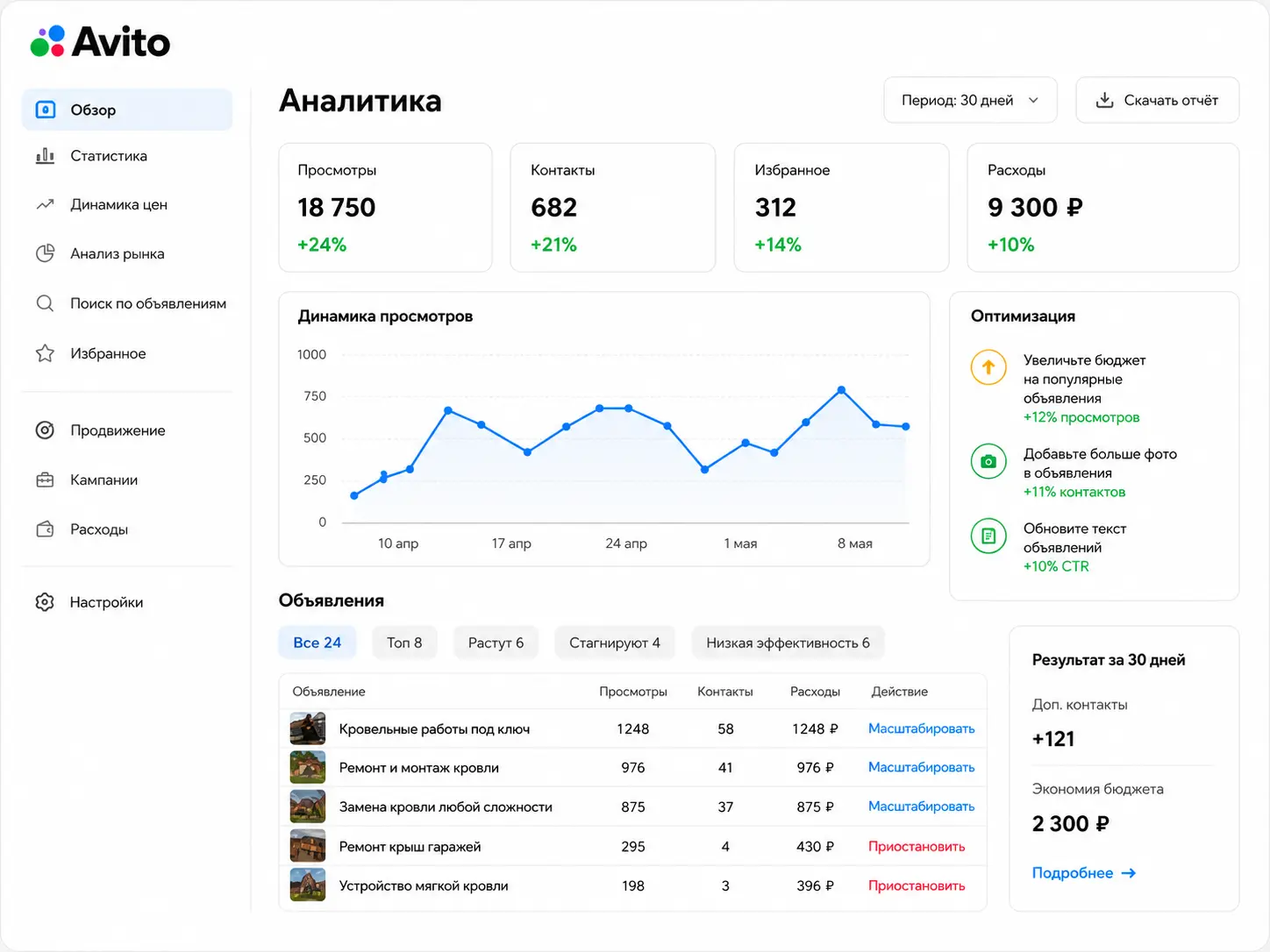Select the Топ 8 filter tab
1270x952 pixels.
pos(404,643)
